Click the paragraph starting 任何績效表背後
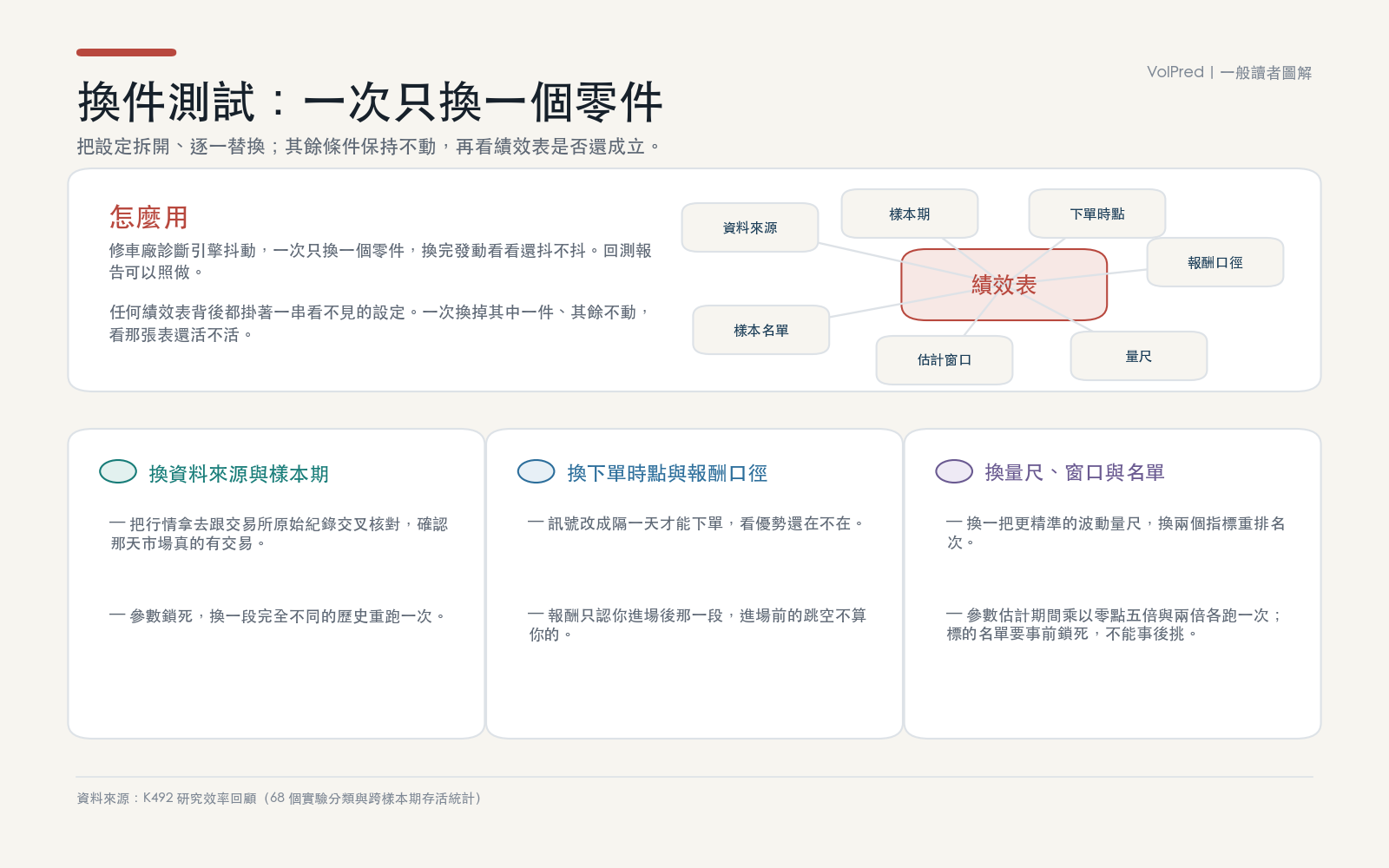This screenshot has height=868, width=1389. (x=380, y=323)
